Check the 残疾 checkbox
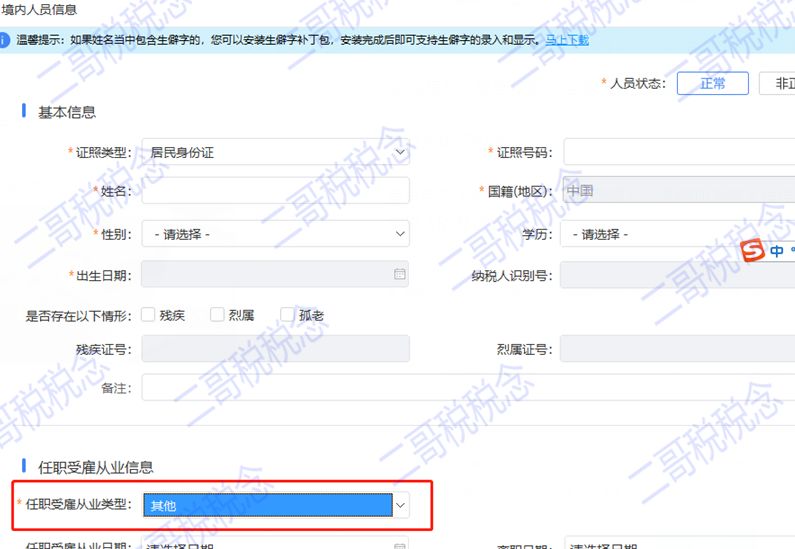This screenshot has height=549, width=795. pyautogui.click(x=149, y=315)
